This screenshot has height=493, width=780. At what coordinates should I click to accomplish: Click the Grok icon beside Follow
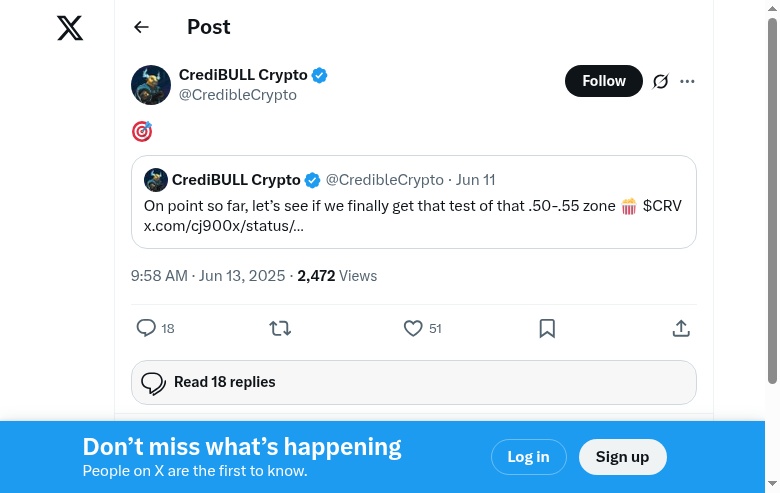(660, 81)
